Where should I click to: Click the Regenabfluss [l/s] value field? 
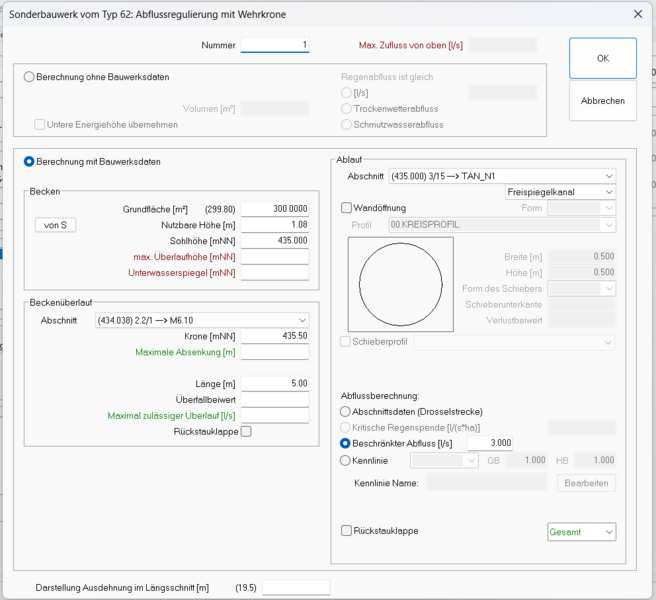coord(502,93)
